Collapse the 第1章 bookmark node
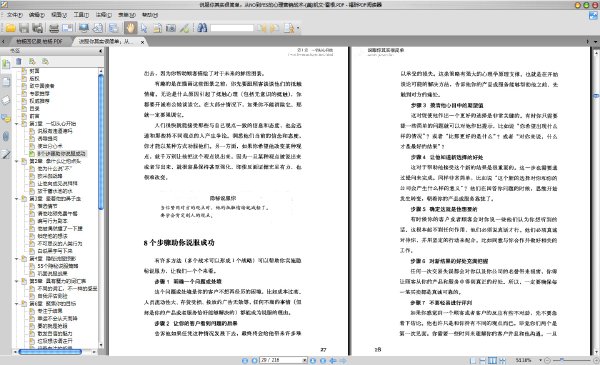Screen dimensions: 600x365 pyautogui.click(x=17, y=124)
